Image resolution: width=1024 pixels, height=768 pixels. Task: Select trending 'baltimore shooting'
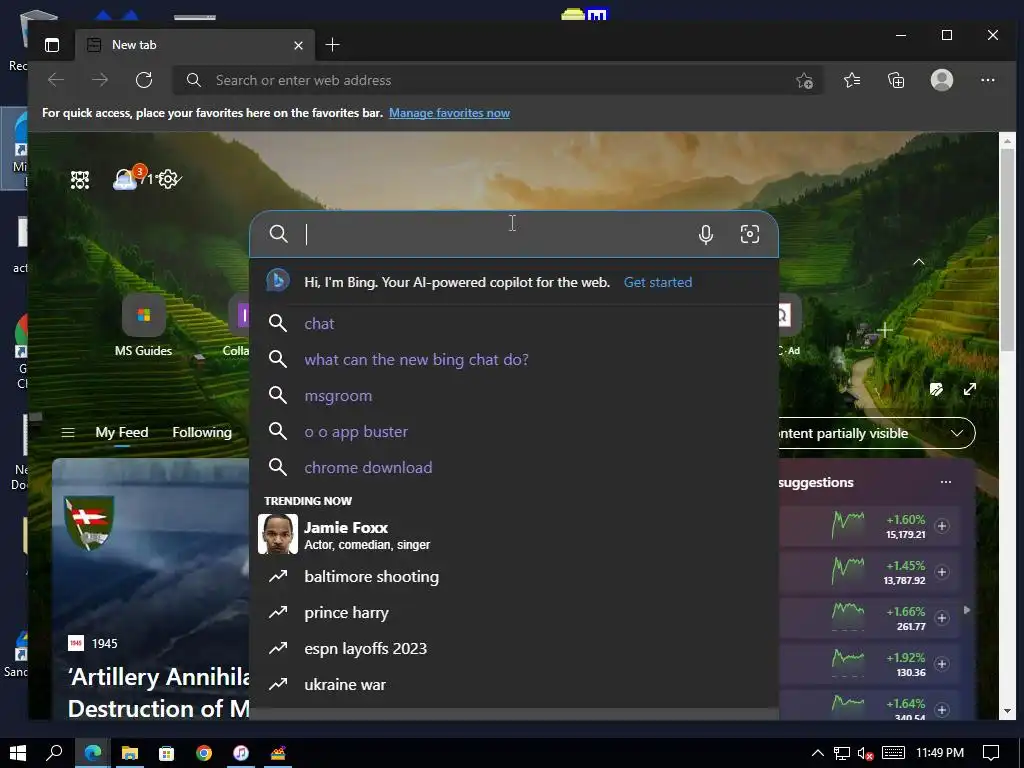click(514, 577)
